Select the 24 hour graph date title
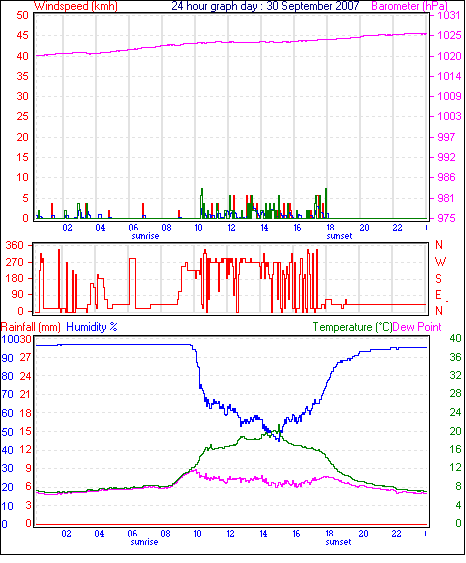The height and width of the screenshot is (563, 466). click(265, 6)
